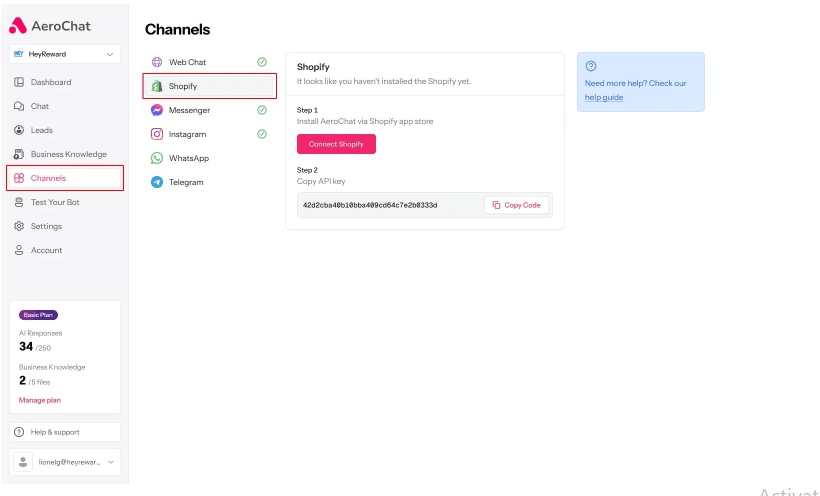
Task: Click the Chat bubble icon
Action: [19, 106]
